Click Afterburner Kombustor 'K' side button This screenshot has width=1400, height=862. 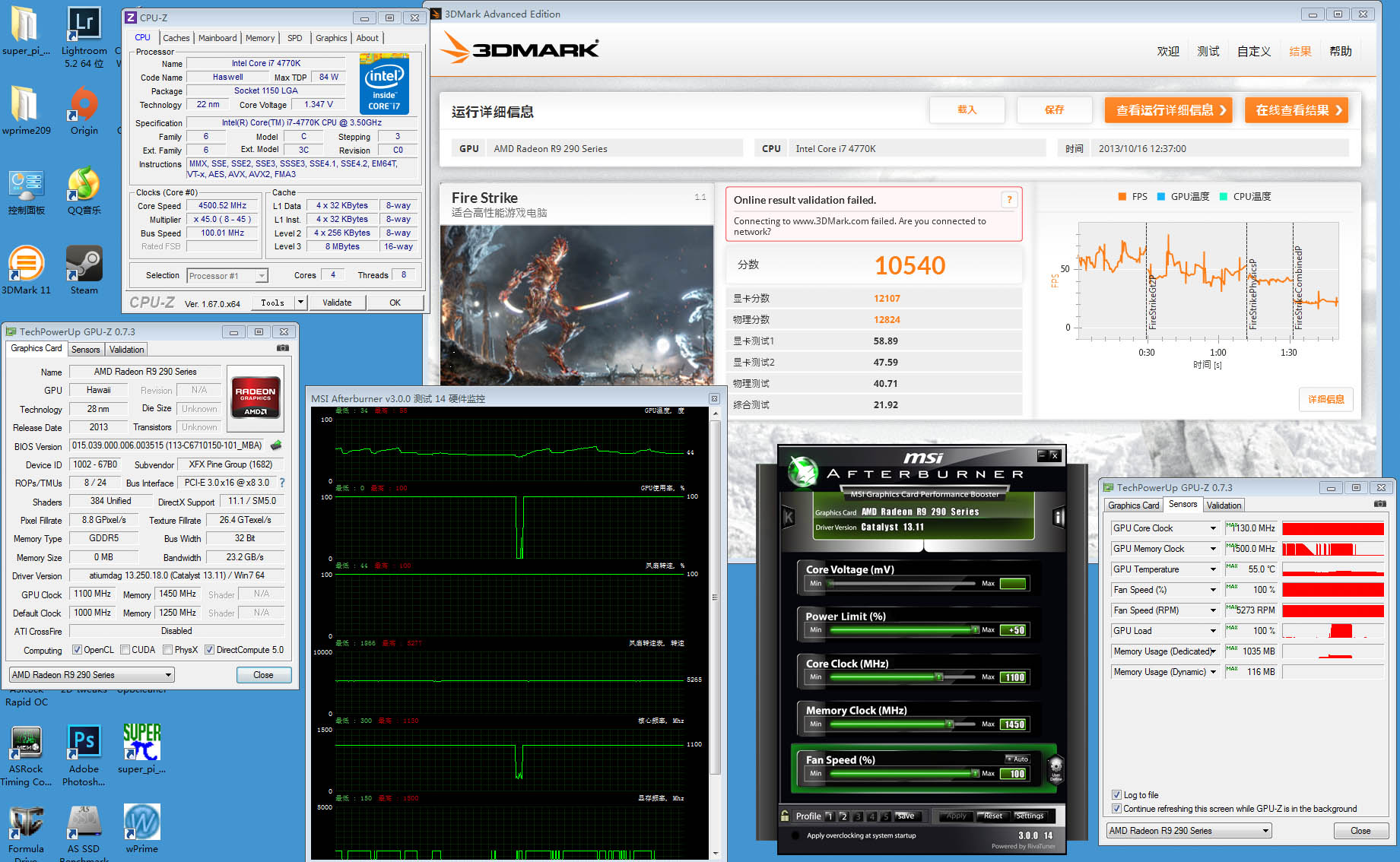tap(789, 518)
